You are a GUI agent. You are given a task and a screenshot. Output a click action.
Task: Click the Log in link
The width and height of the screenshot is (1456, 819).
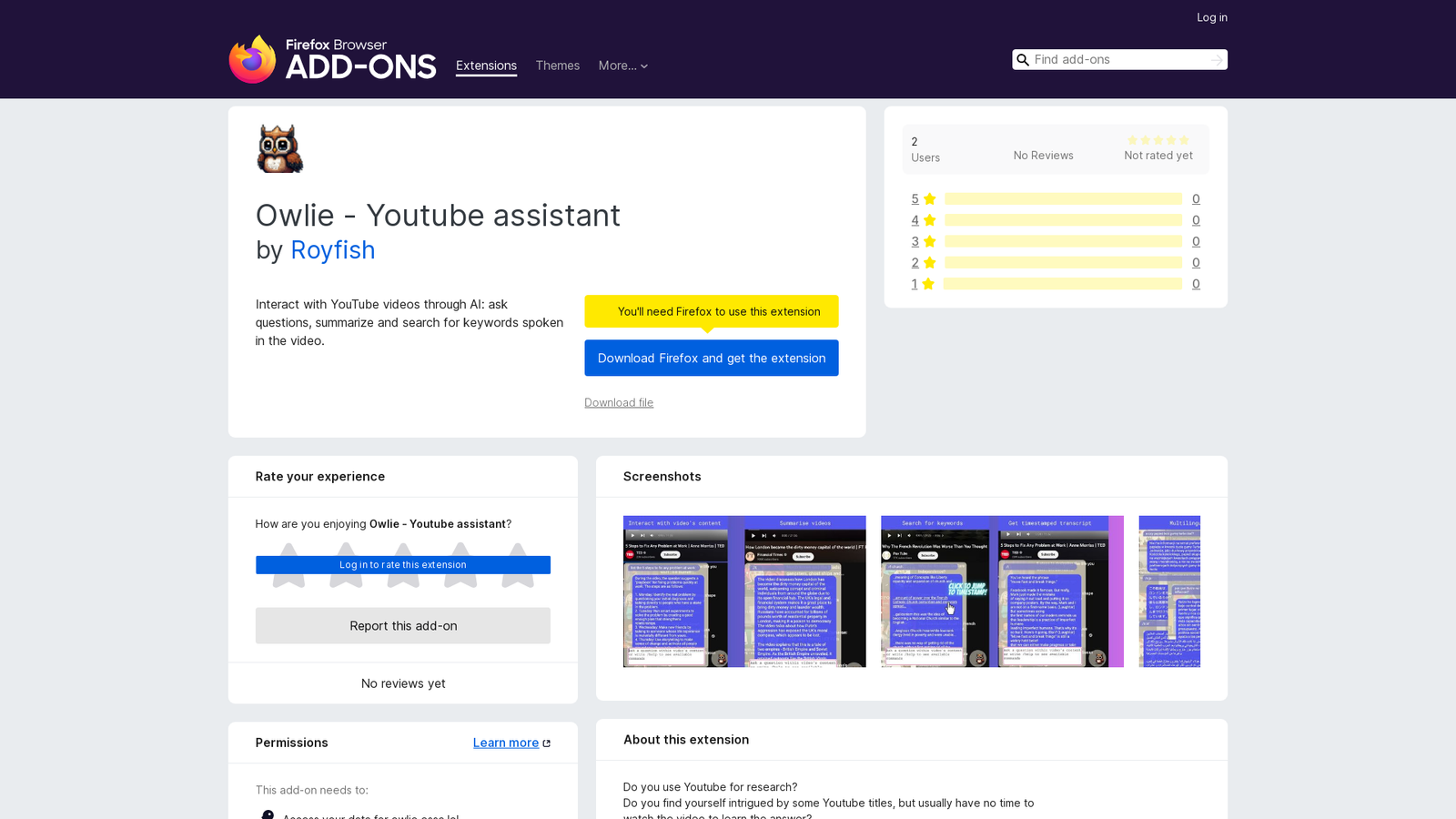[1212, 17]
